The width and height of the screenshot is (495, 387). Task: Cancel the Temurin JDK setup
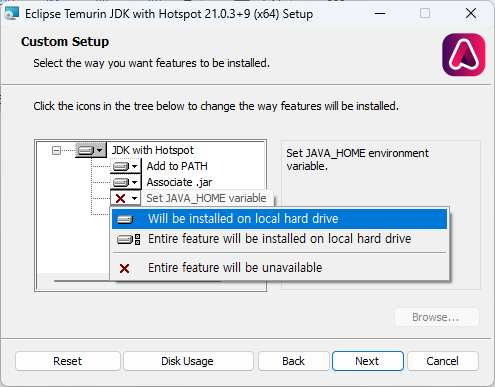tap(443, 361)
